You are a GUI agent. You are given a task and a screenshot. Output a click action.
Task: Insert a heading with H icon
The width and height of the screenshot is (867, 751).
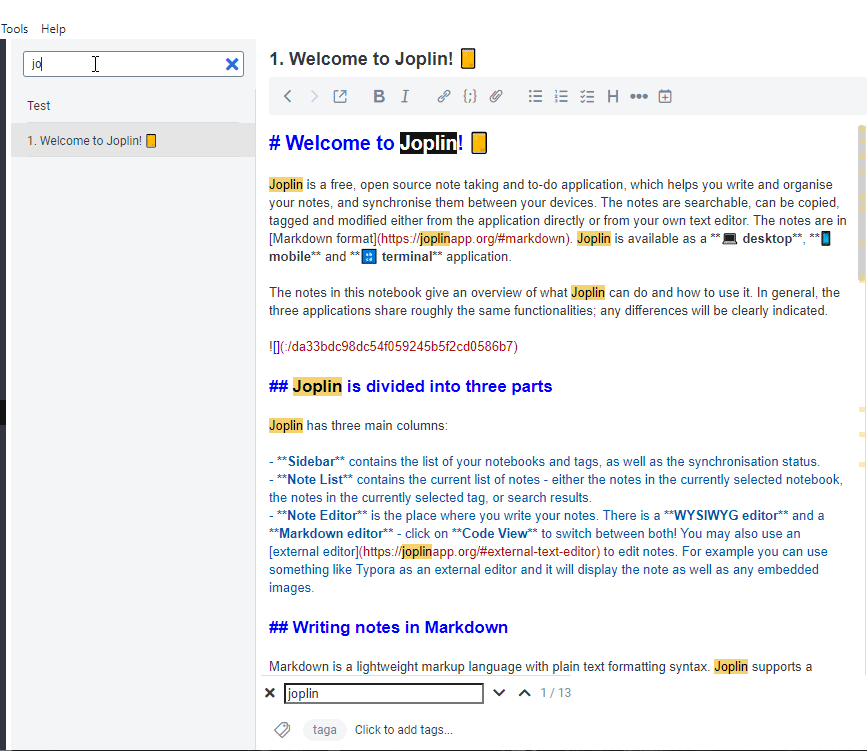point(613,96)
